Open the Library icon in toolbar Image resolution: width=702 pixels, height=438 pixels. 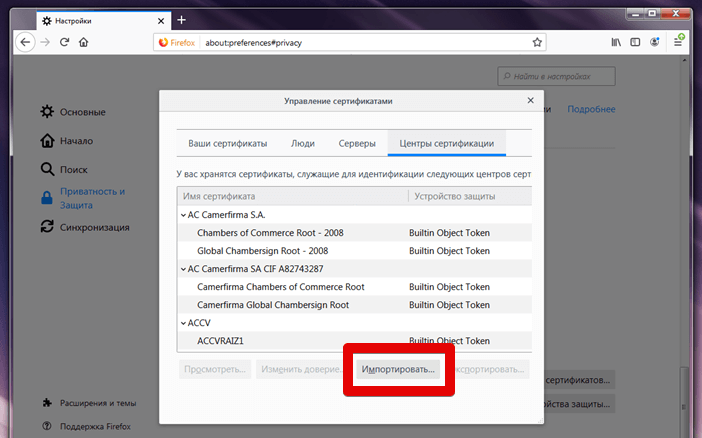[x=616, y=42]
